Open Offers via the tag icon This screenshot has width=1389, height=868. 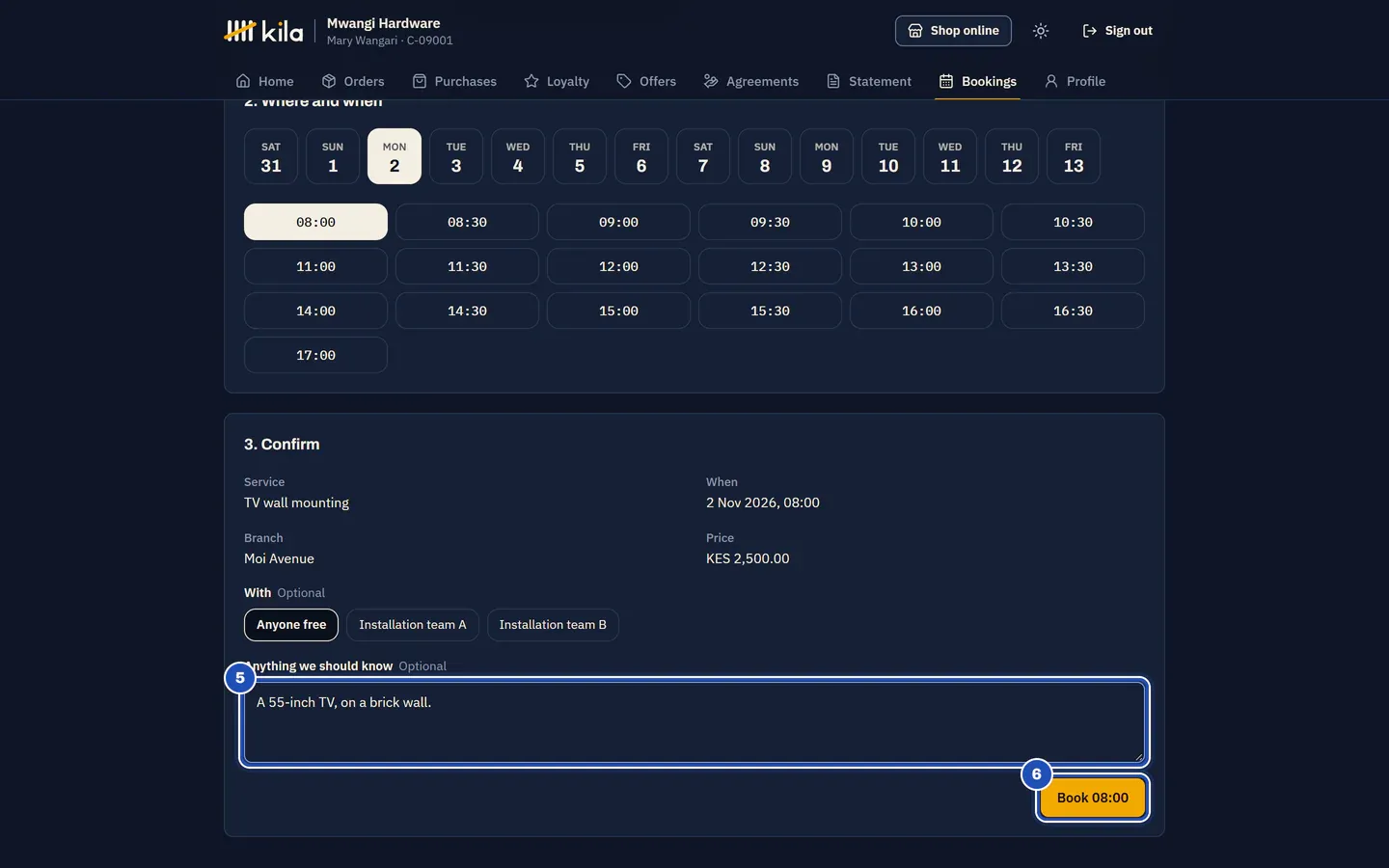(624, 81)
